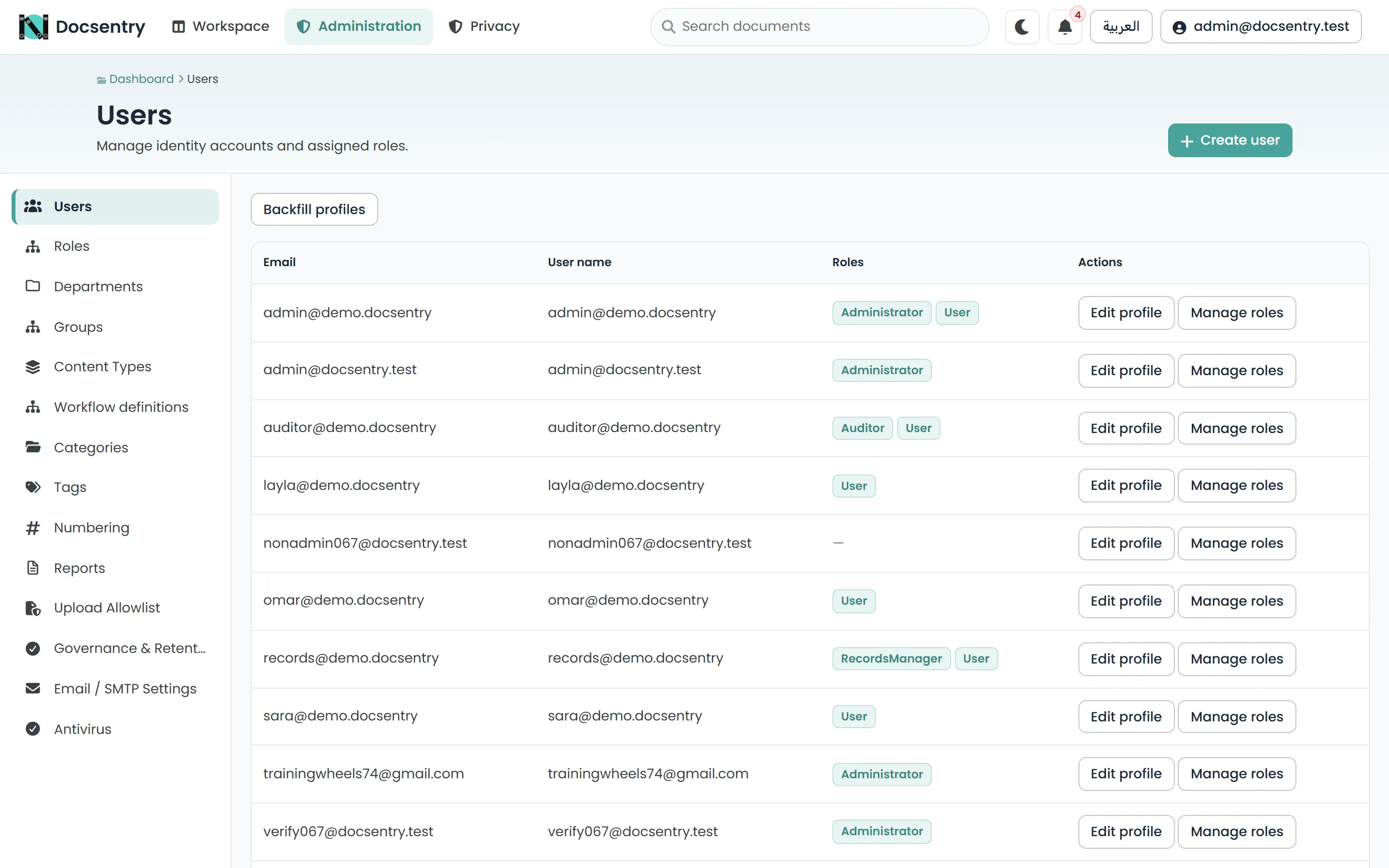Switch language to العربية

pyautogui.click(x=1120, y=27)
